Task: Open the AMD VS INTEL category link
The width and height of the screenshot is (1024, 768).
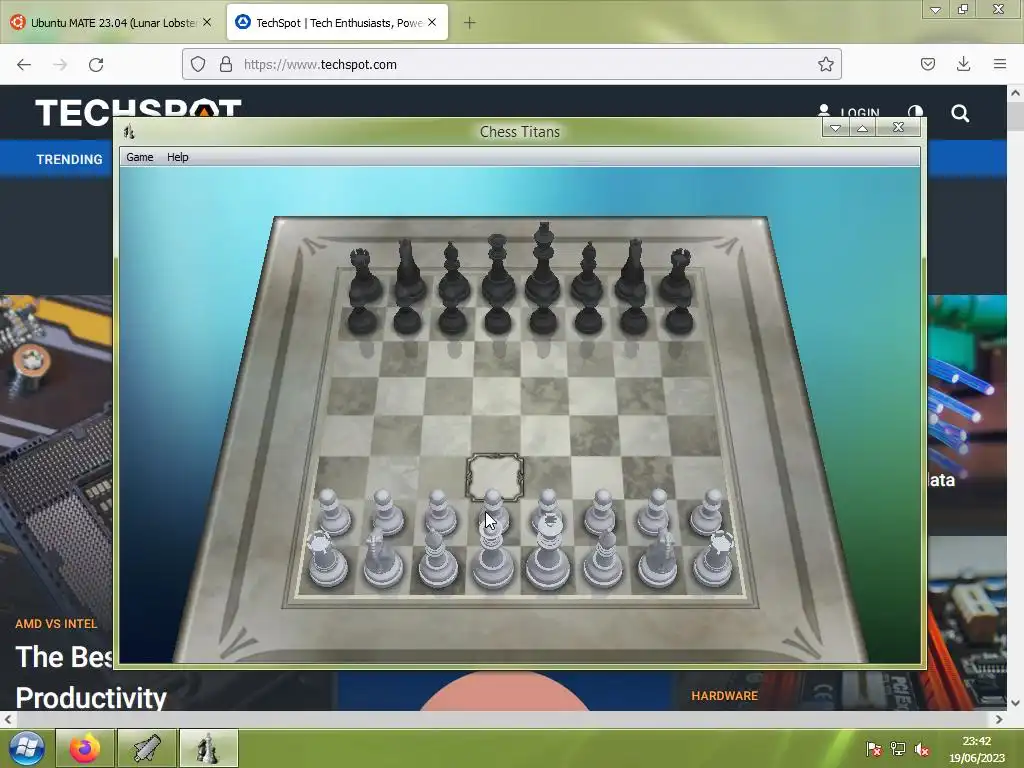Action: pyautogui.click(x=56, y=624)
